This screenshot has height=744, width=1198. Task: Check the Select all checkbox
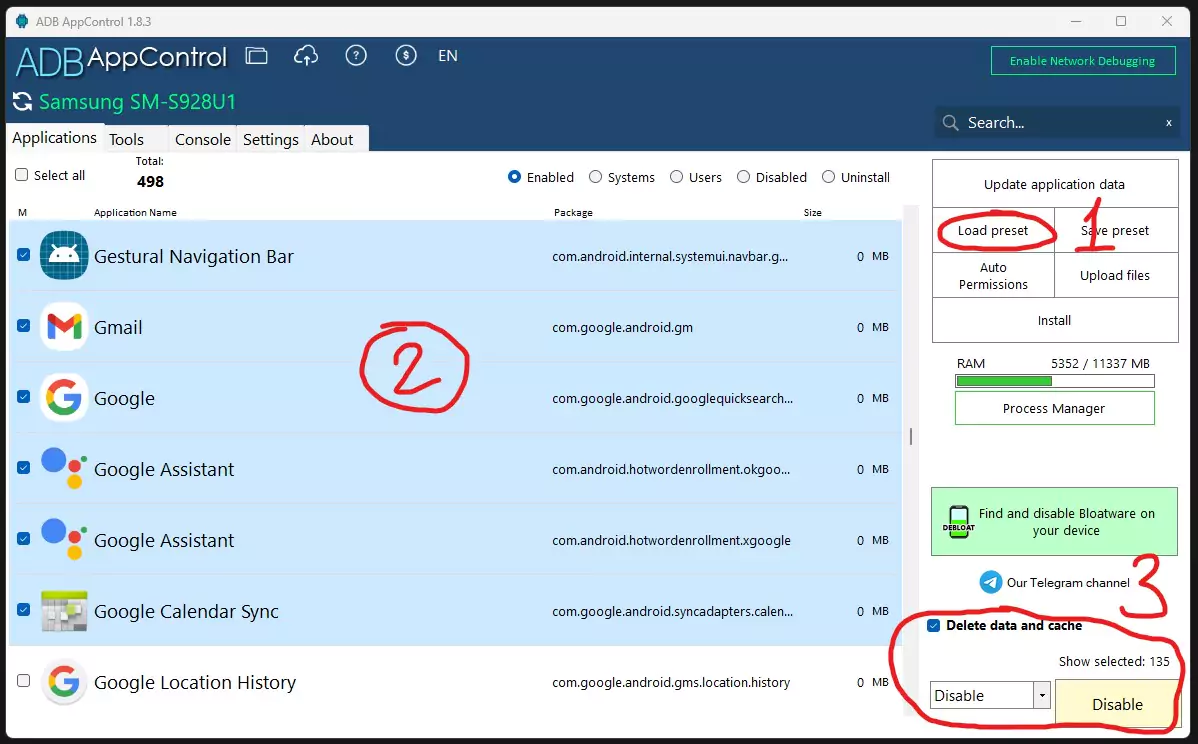click(21, 175)
